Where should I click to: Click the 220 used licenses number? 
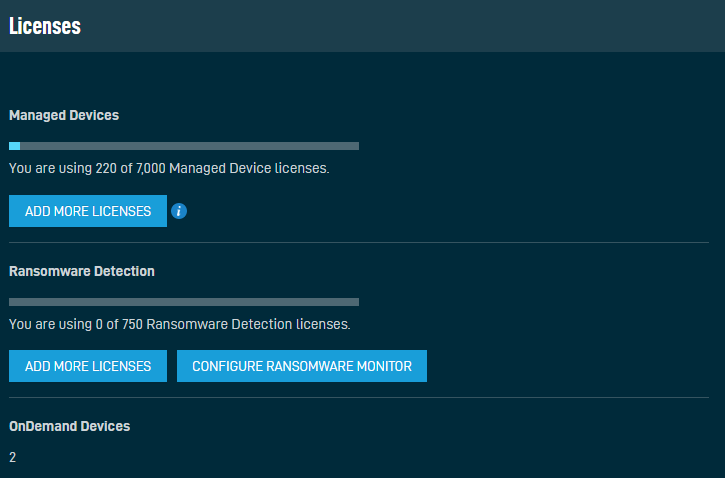coord(106,168)
